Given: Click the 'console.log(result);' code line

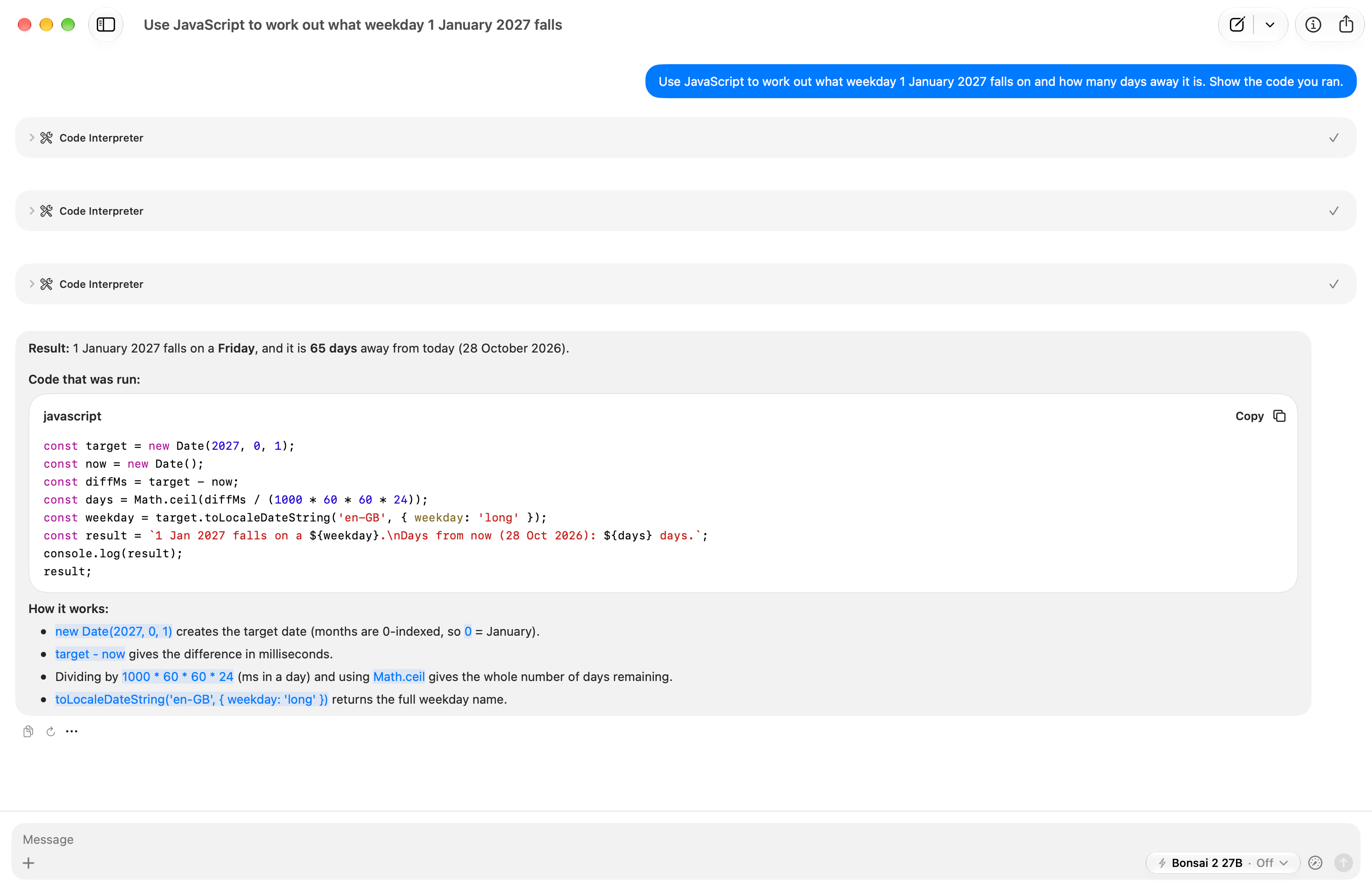Looking at the screenshot, I should click(x=113, y=553).
